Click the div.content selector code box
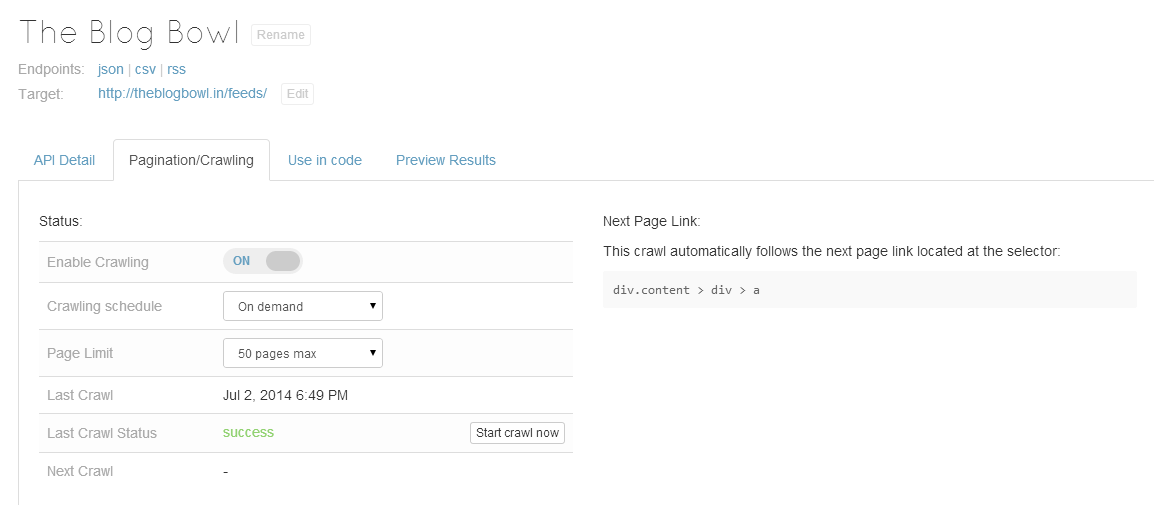The width and height of the screenshot is (1154, 505). [x=869, y=290]
